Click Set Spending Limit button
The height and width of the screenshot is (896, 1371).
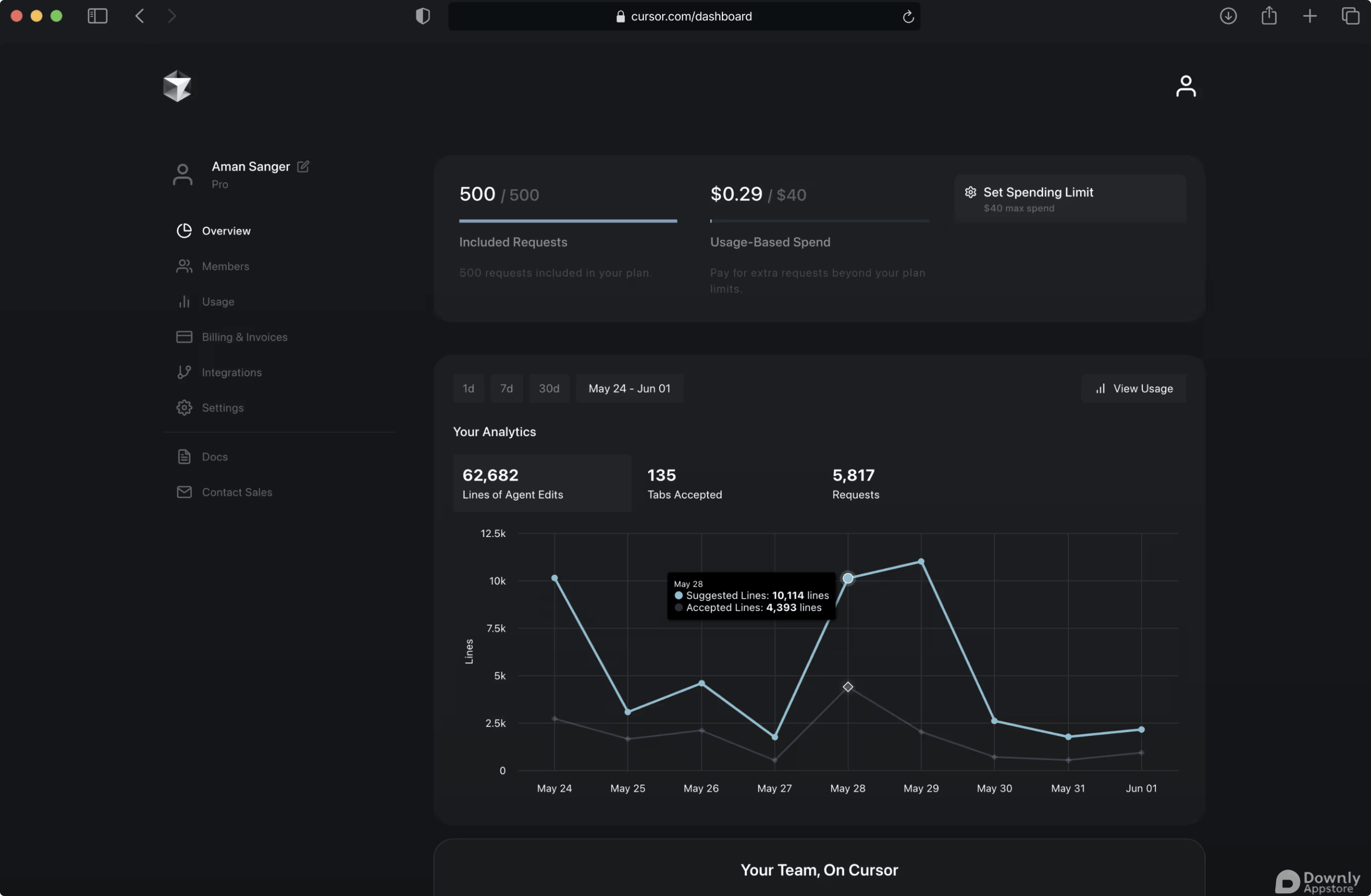[1070, 199]
